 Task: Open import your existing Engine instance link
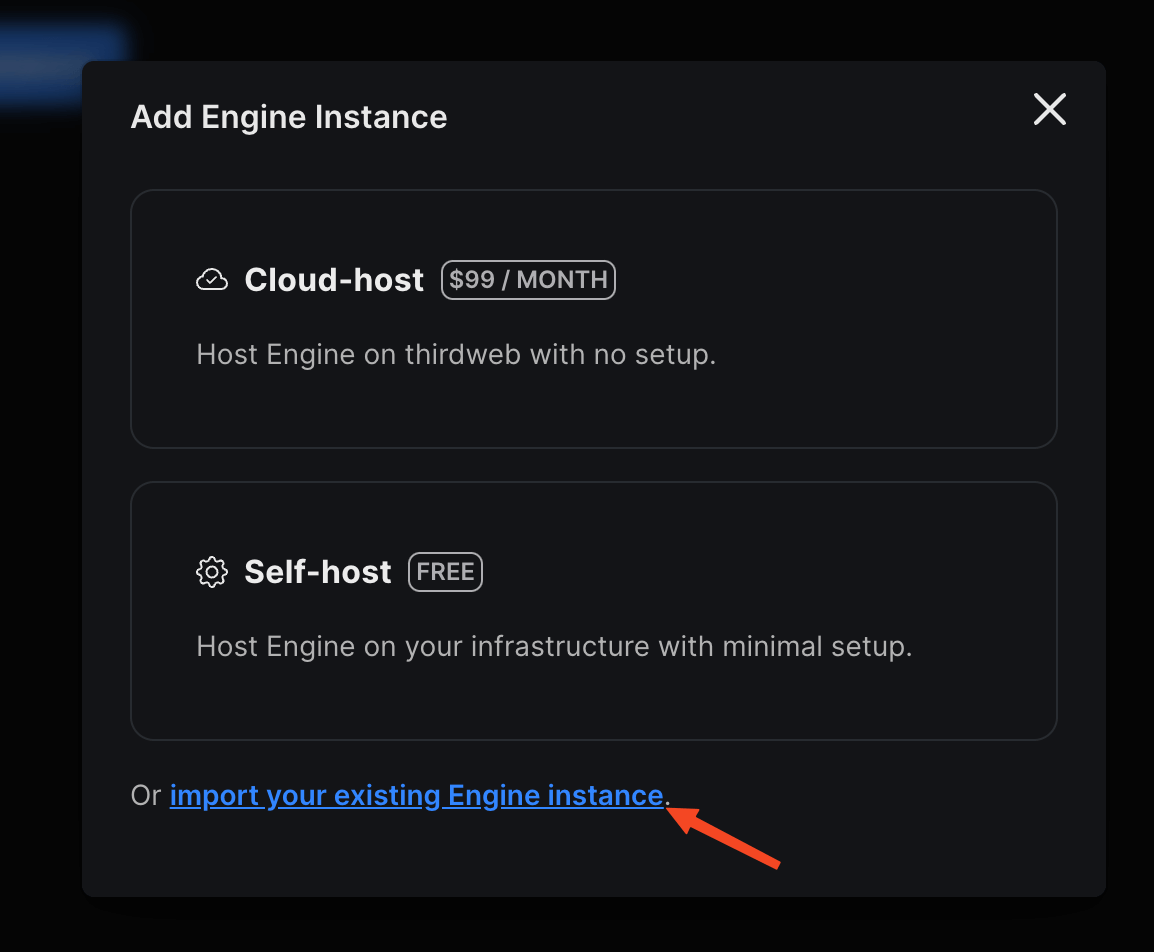pyautogui.click(x=417, y=794)
